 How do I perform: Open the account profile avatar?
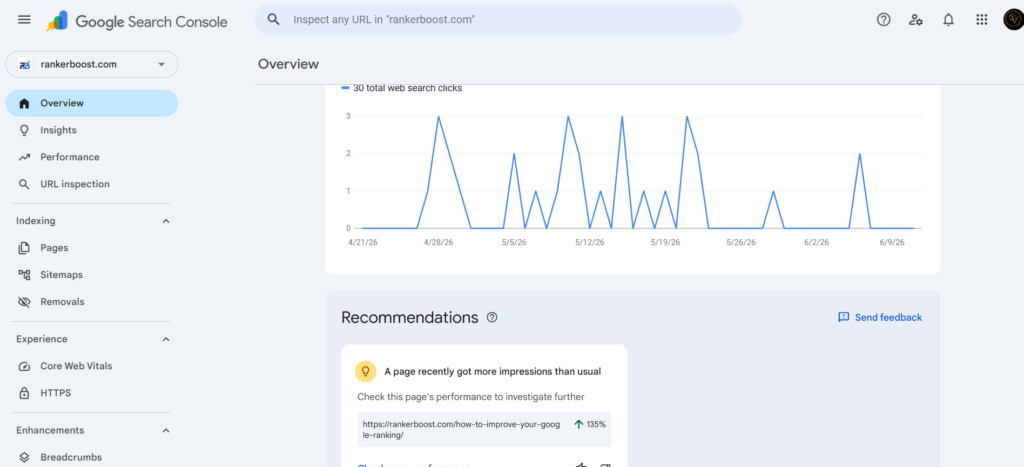click(x=1013, y=20)
